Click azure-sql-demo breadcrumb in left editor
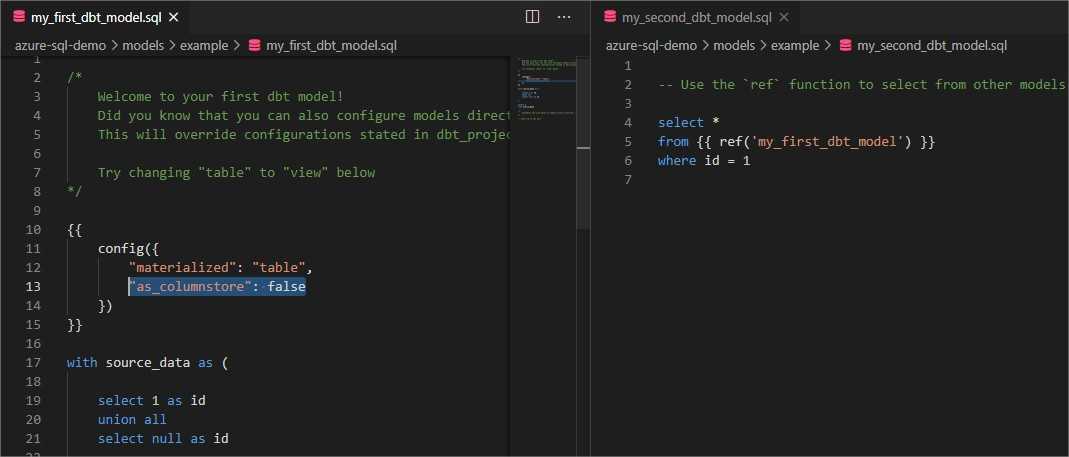Image resolution: width=1069 pixels, height=457 pixels. coord(61,46)
